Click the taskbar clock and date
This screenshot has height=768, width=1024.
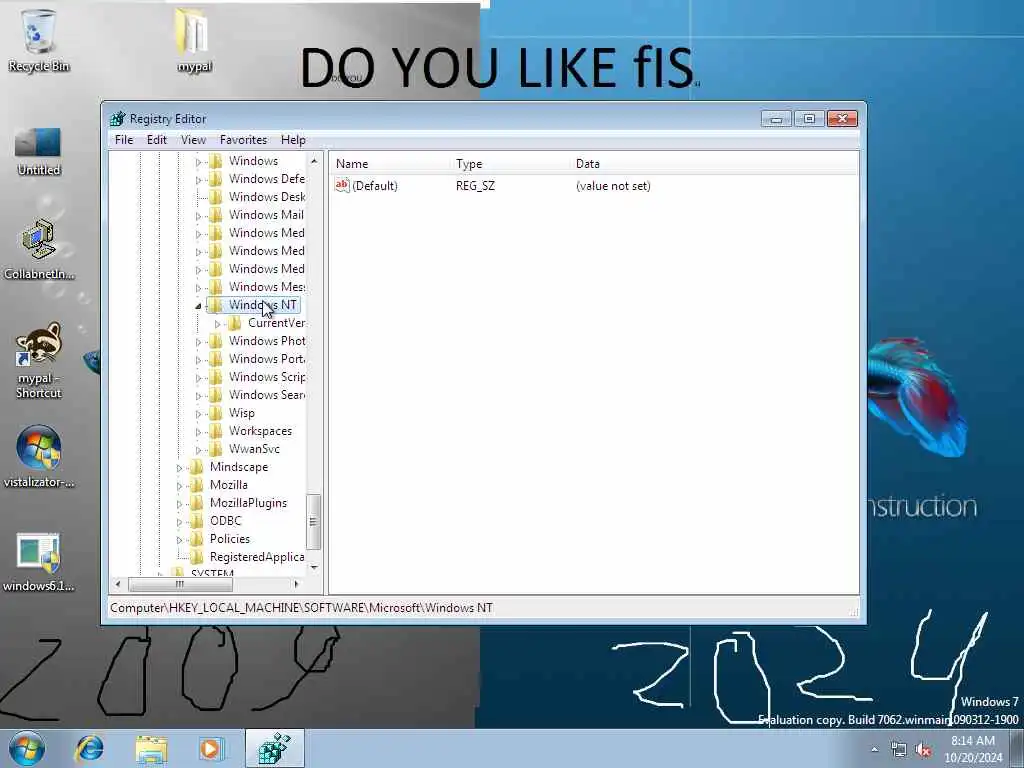tap(972, 749)
